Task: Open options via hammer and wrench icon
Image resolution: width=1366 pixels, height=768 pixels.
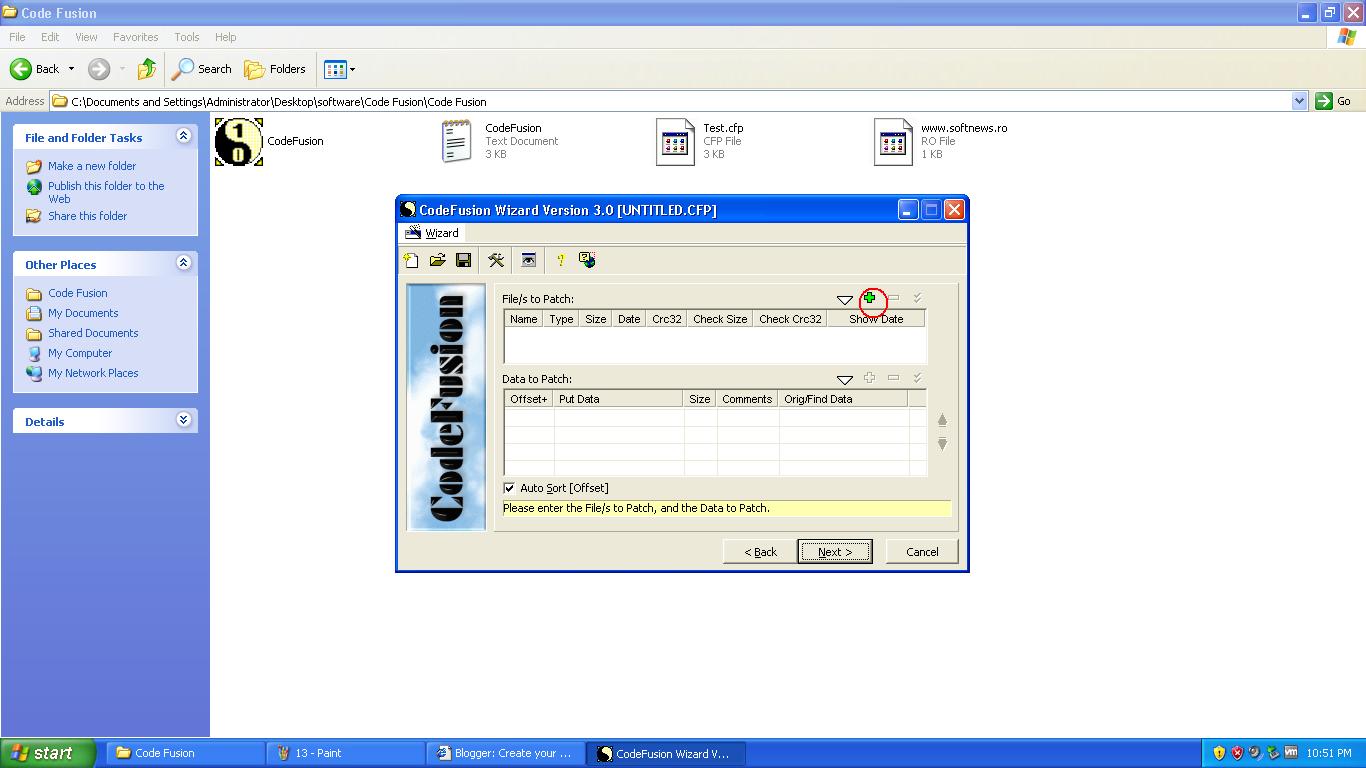Action: click(x=496, y=260)
